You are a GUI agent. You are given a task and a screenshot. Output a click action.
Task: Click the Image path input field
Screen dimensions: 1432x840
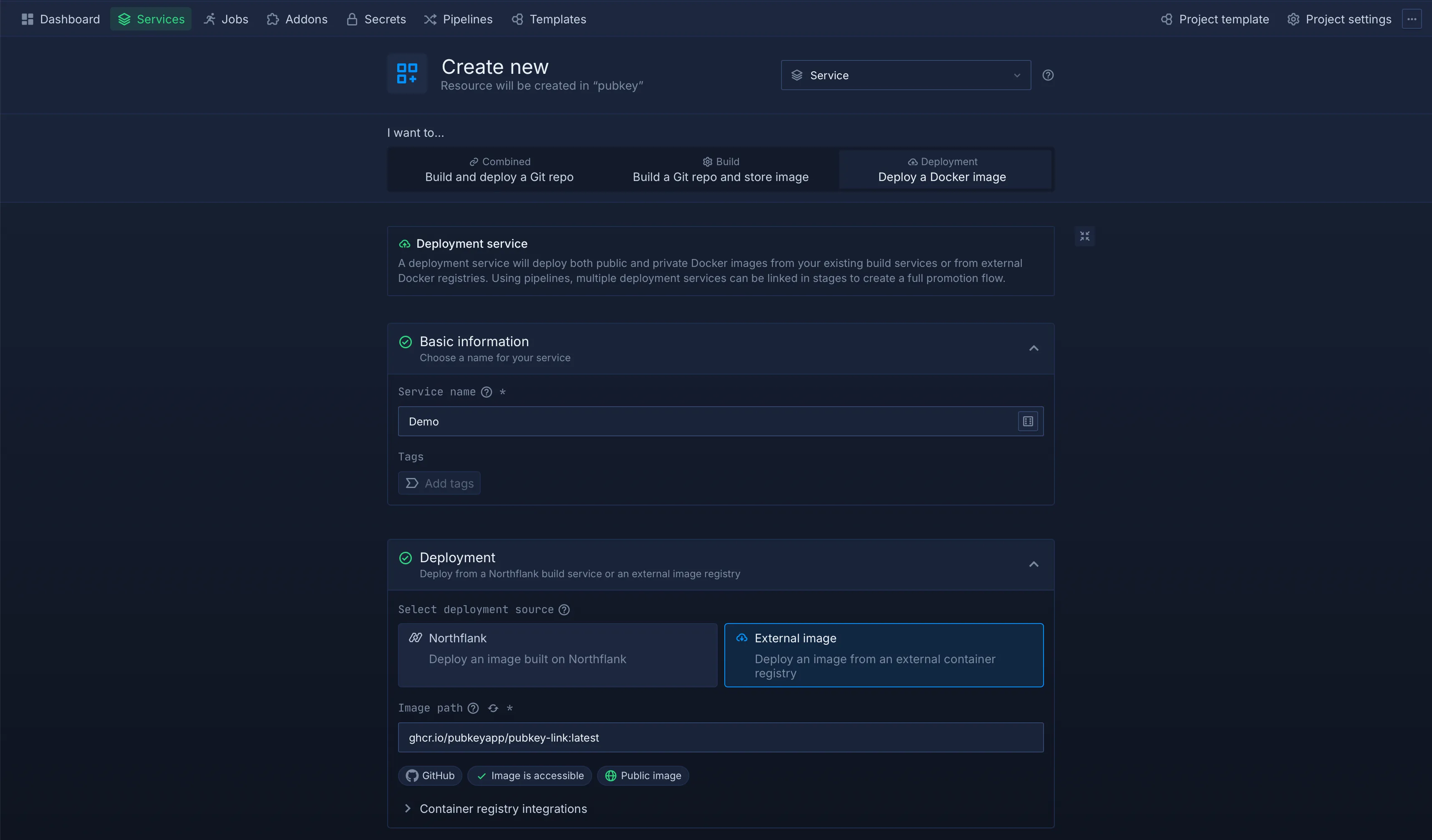720,737
